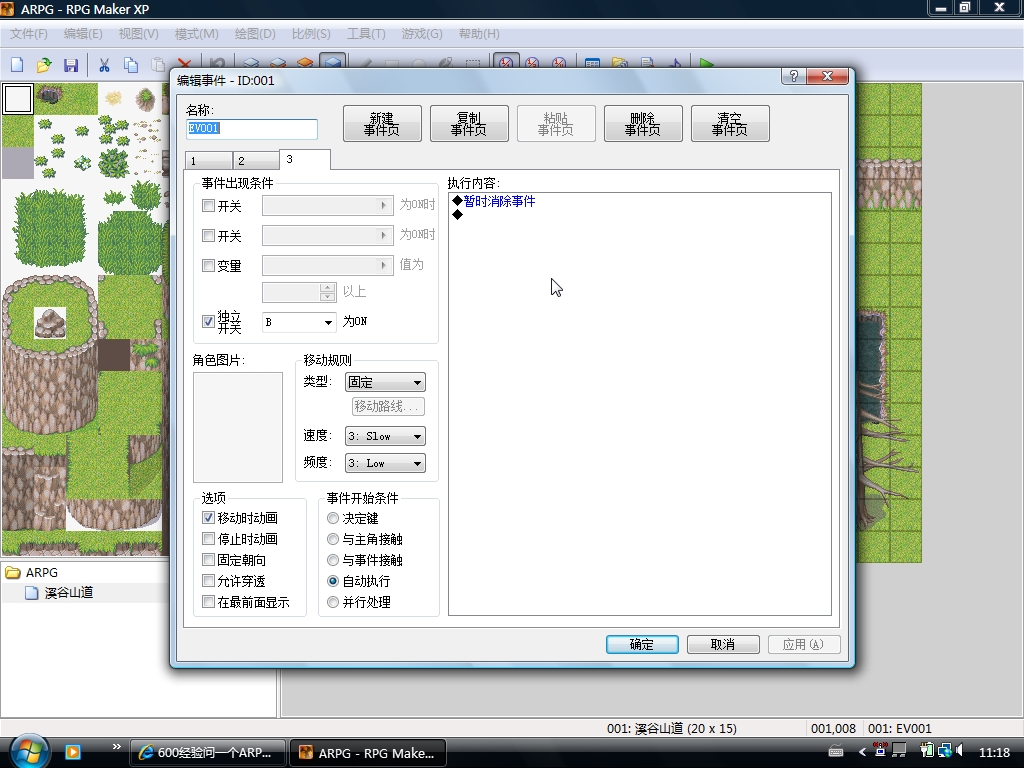The height and width of the screenshot is (768, 1024).
Task: Open the 文件(F) menu
Action: 29,33
